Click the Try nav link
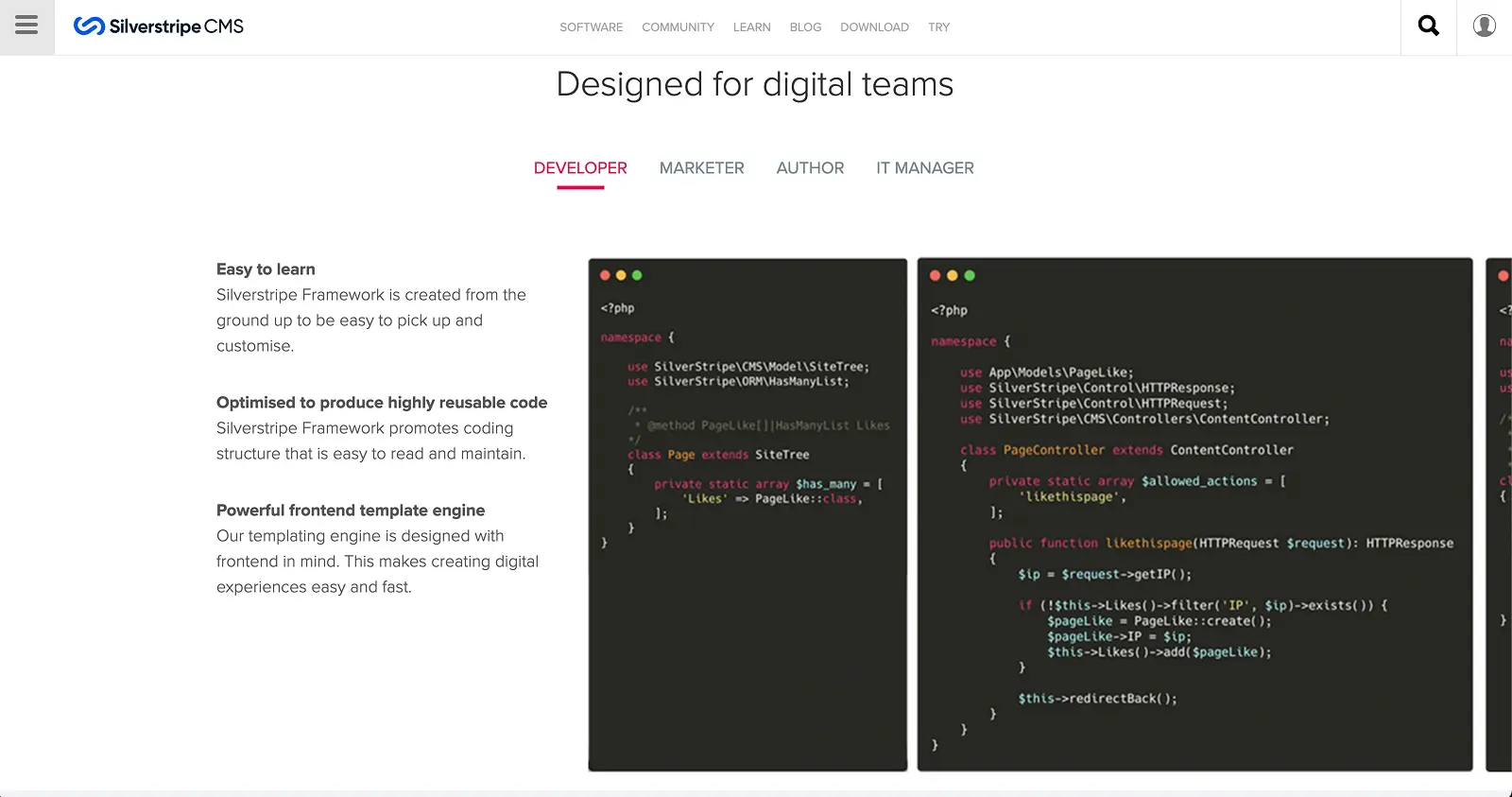Viewport: 1512px width, 797px height. click(939, 27)
